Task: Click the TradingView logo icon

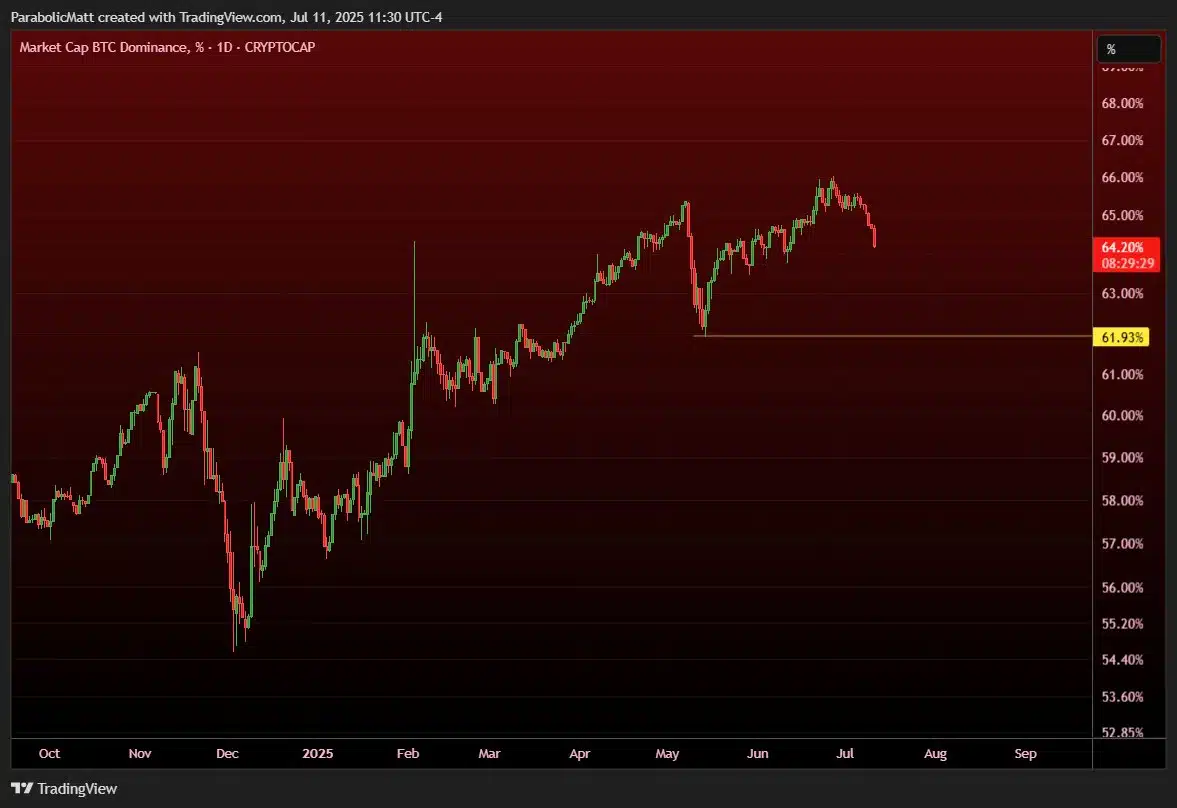Action: tap(22, 788)
